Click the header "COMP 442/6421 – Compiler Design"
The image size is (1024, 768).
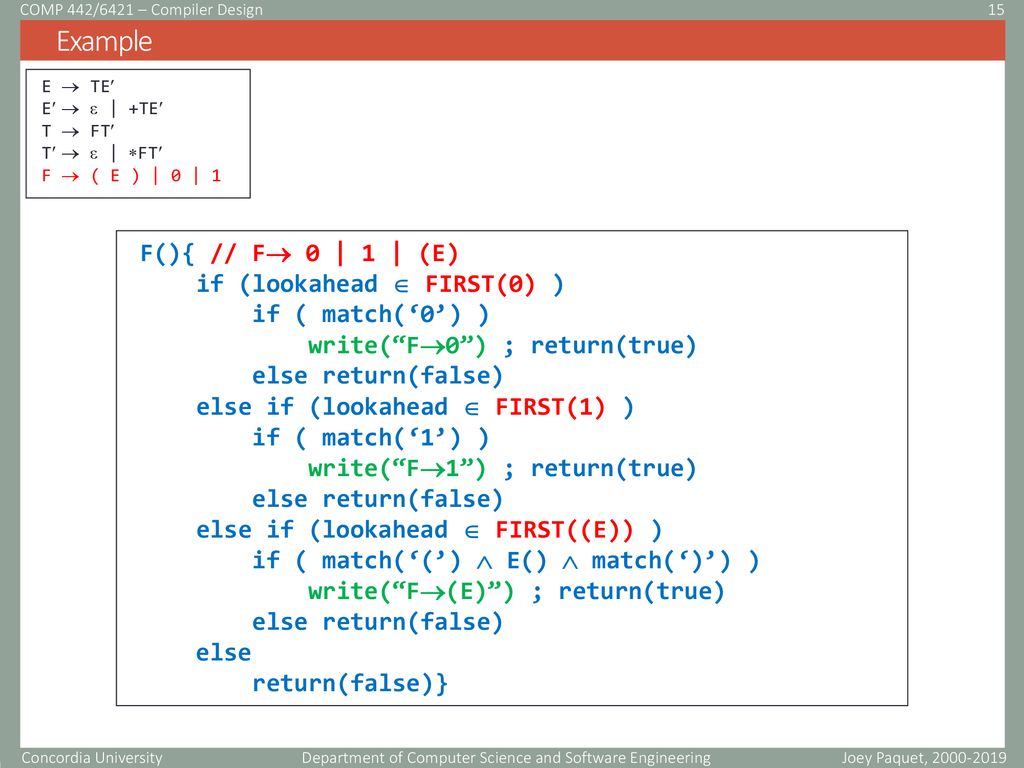(142, 10)
